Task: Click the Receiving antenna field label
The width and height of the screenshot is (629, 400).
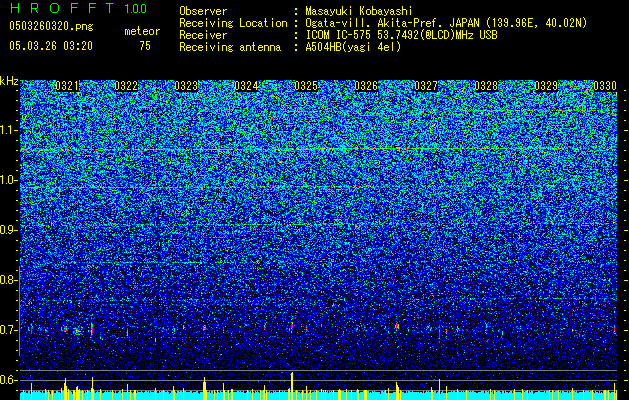Action: click(x=230, y=47)
